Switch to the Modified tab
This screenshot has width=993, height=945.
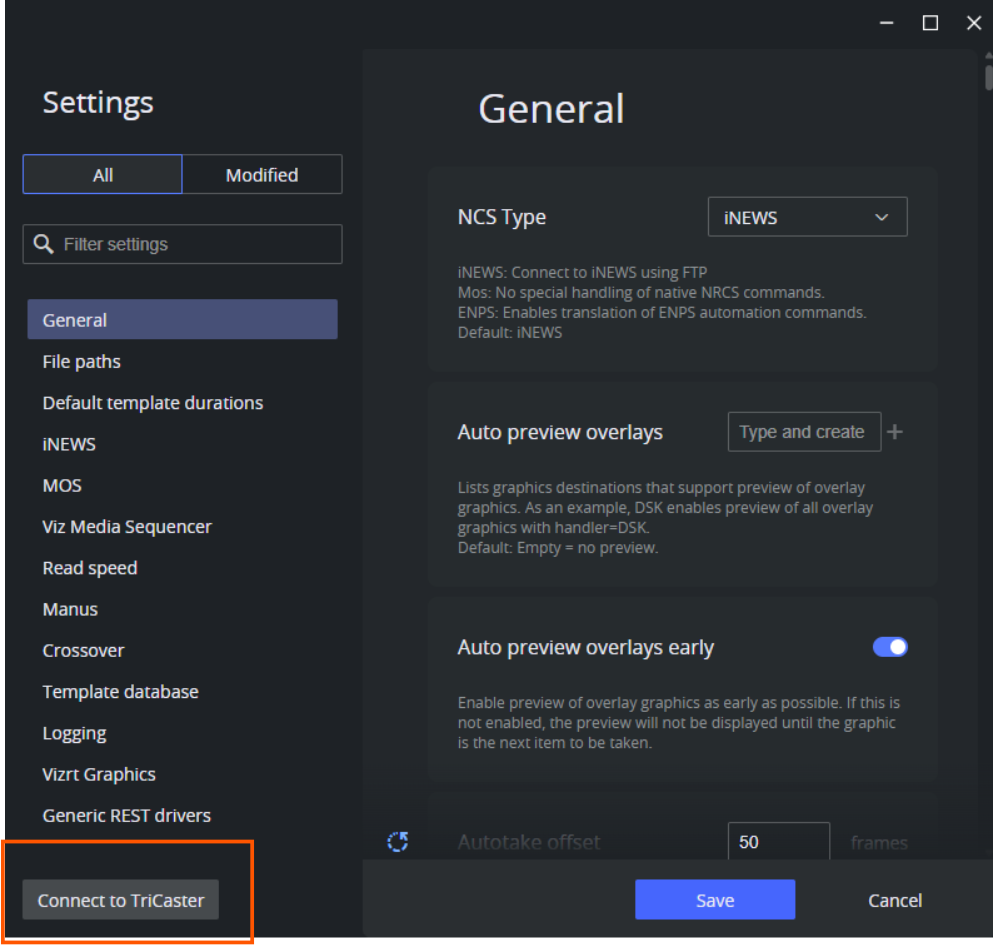click(262, 175)
